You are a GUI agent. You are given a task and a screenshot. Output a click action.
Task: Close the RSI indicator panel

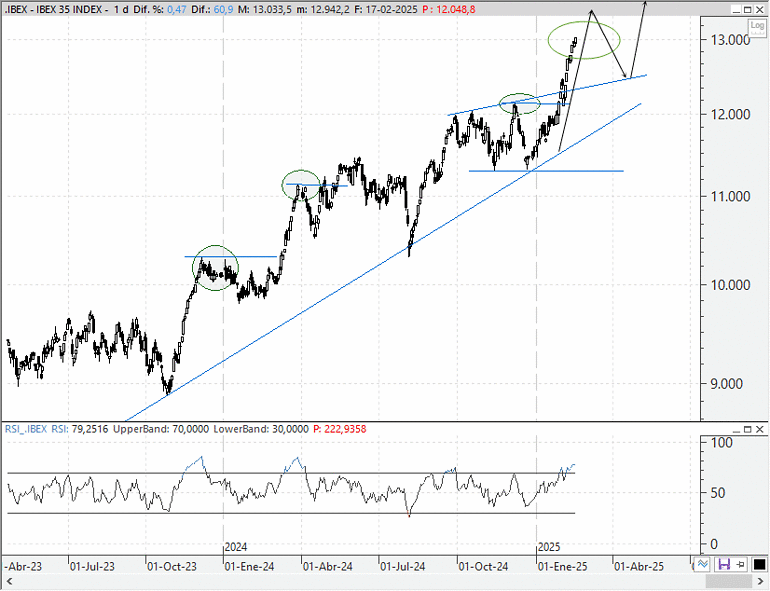pos(759,429)
